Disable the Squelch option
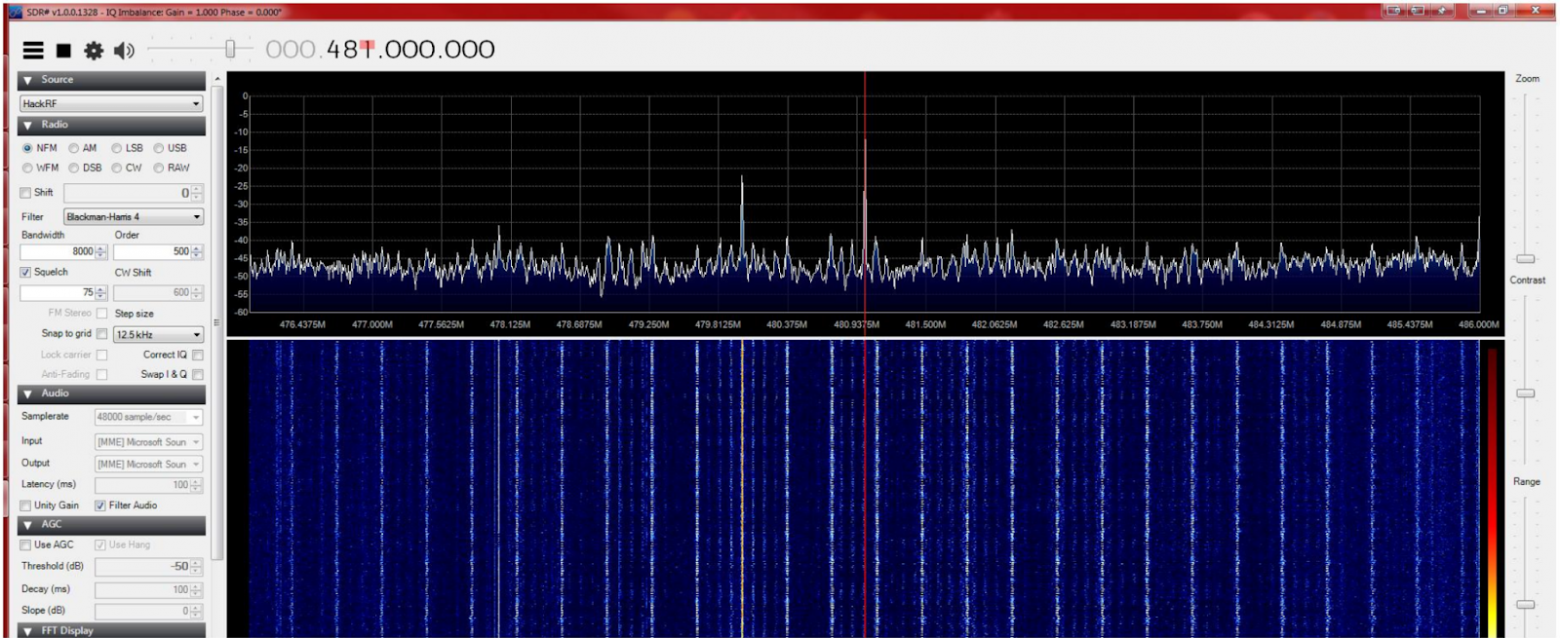 [25, 271]
